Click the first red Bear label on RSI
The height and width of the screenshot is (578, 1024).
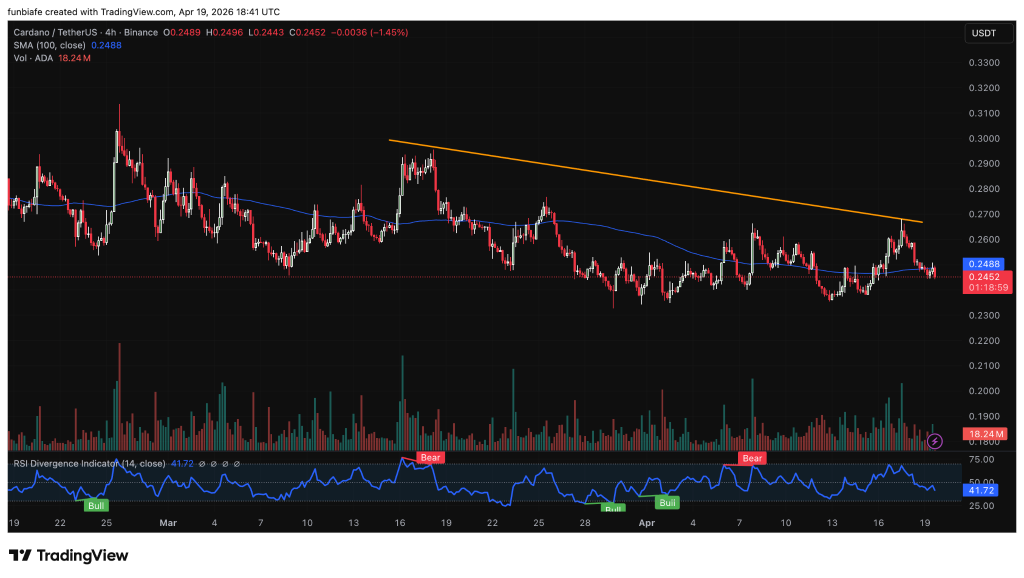pos(429,457)
